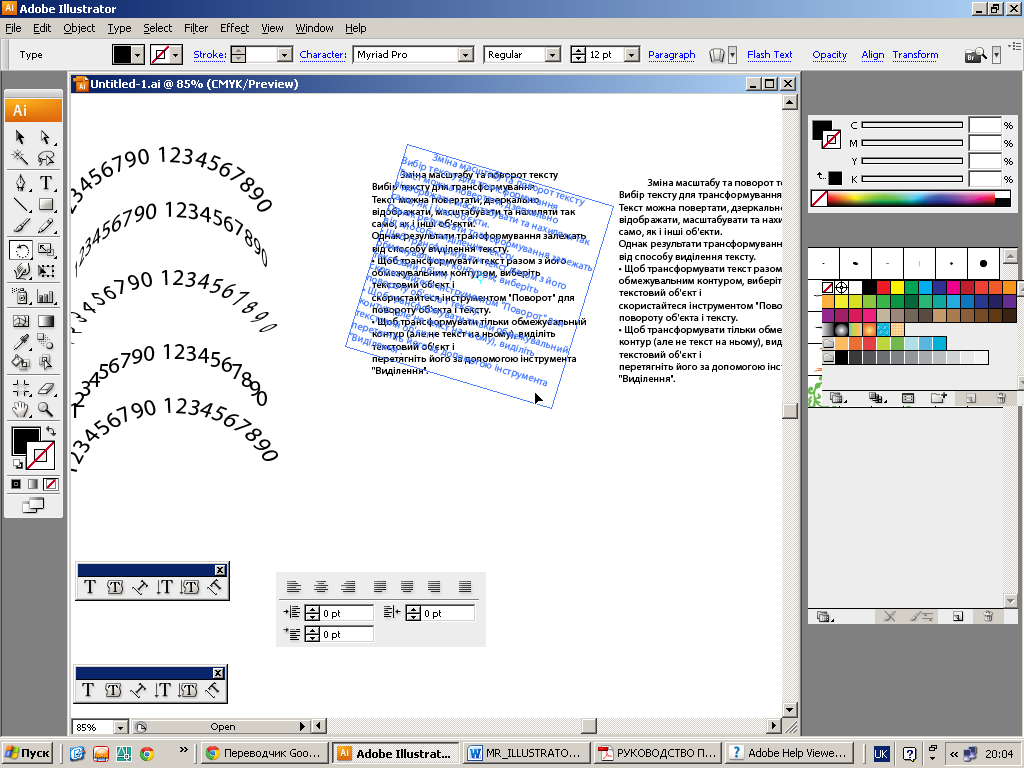Click Delete Swatch trash icon in Swatches panel
The width and height of the screenshot is (1024, 768).
[1001, 398]
